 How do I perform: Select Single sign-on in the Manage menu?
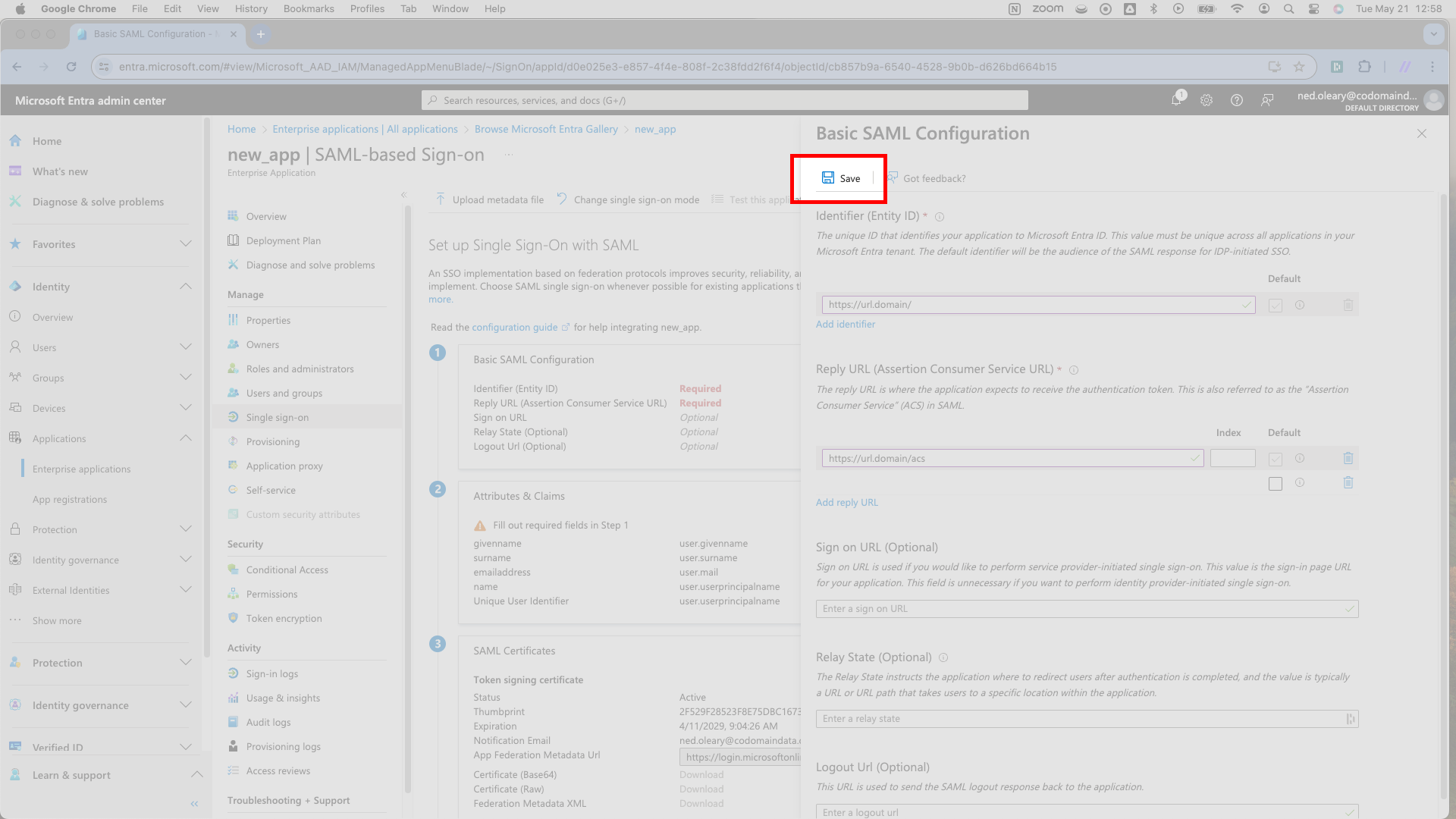click(278, 417)
